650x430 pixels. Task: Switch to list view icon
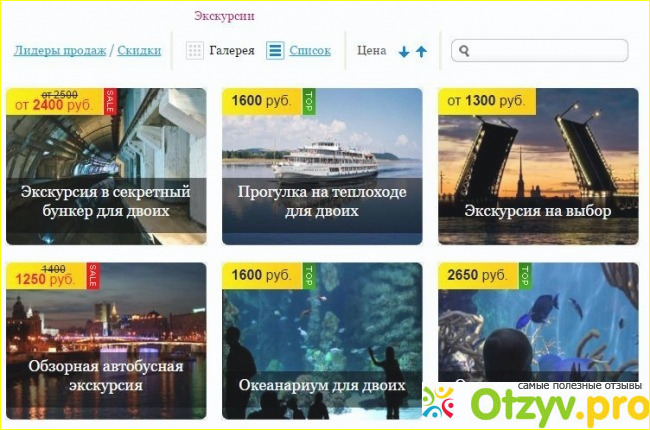point(275,51)
